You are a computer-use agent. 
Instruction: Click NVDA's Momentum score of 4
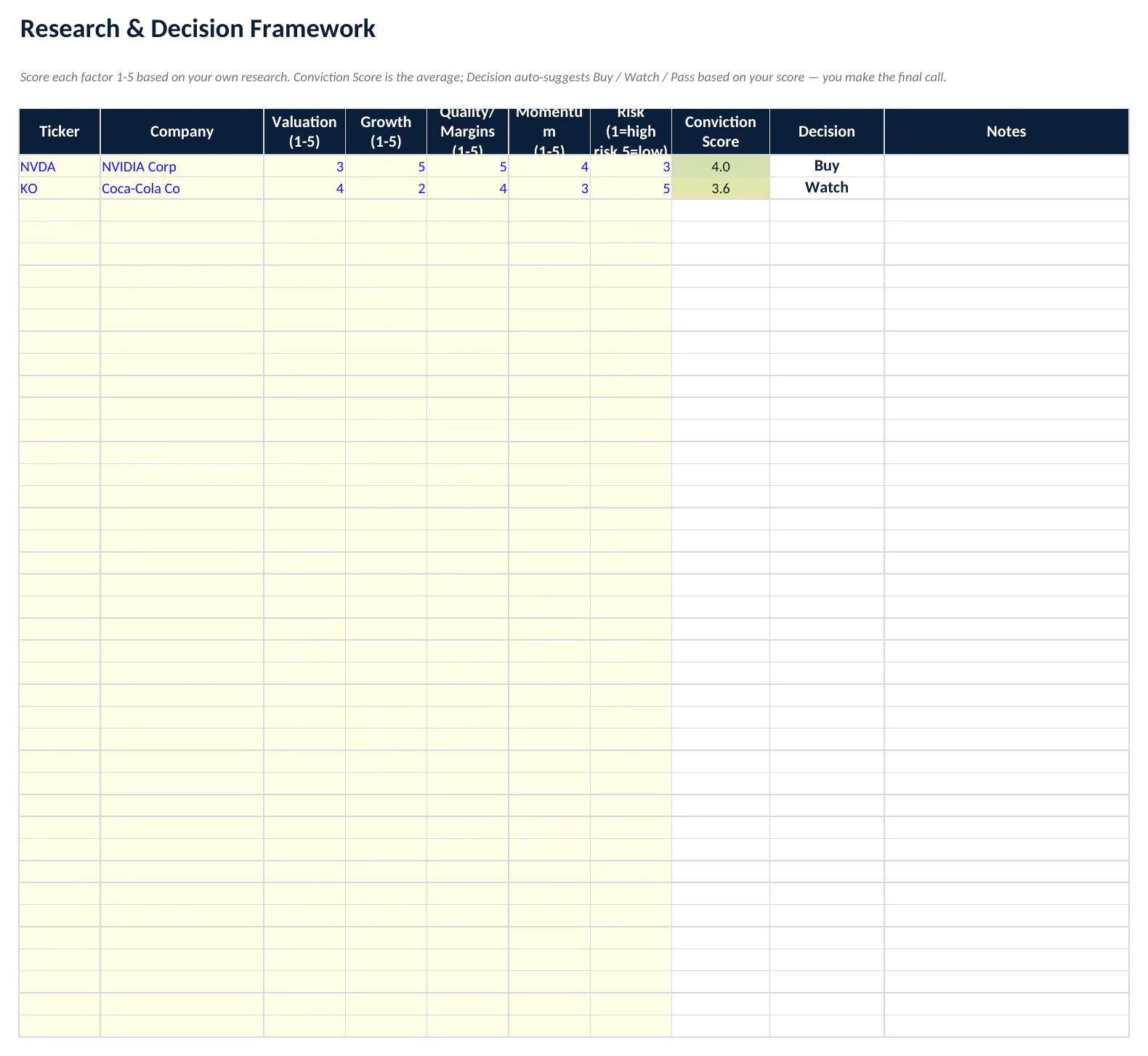(549, 166)
